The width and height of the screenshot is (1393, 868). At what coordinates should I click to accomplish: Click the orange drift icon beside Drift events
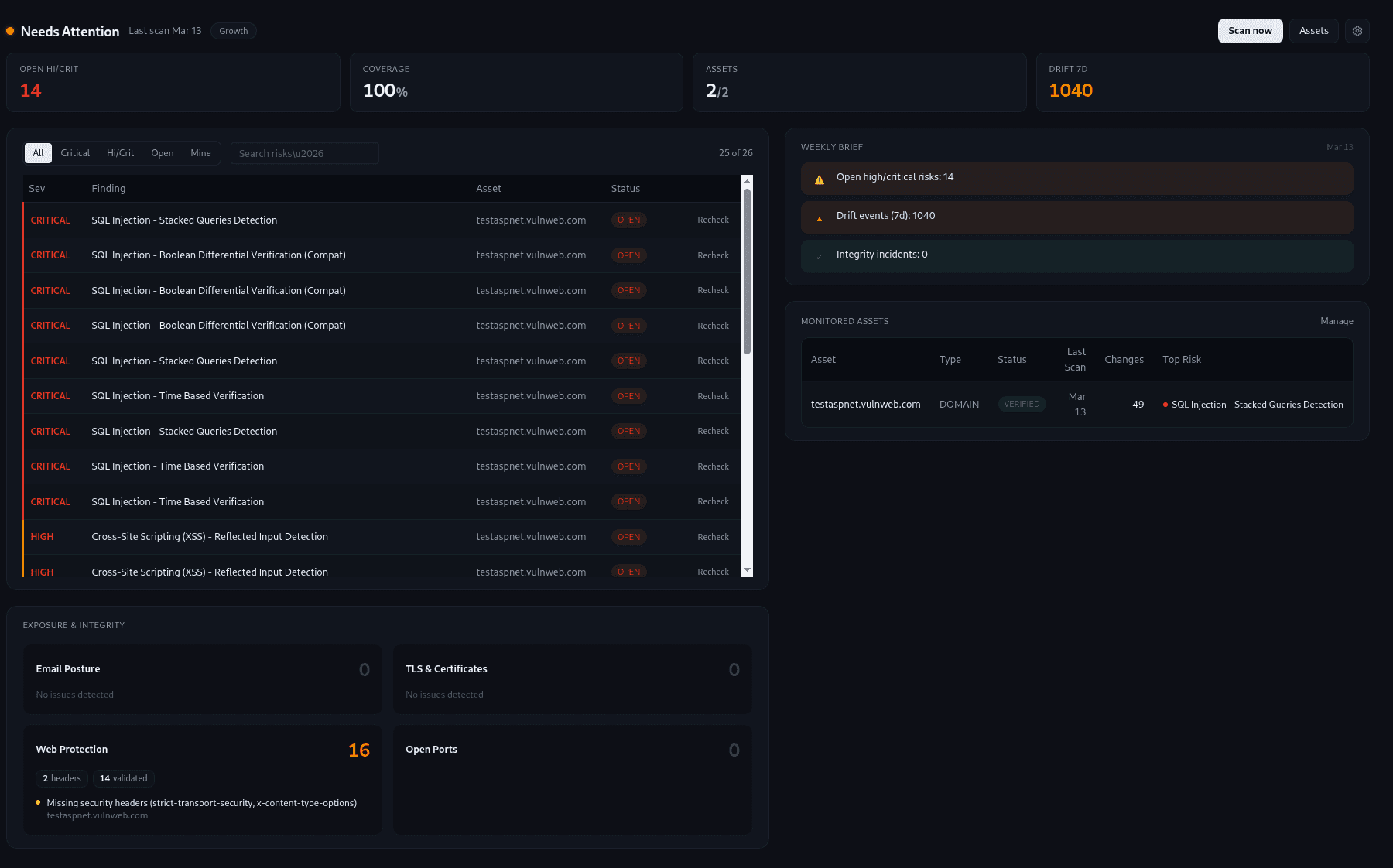click(x=820, y=217)
